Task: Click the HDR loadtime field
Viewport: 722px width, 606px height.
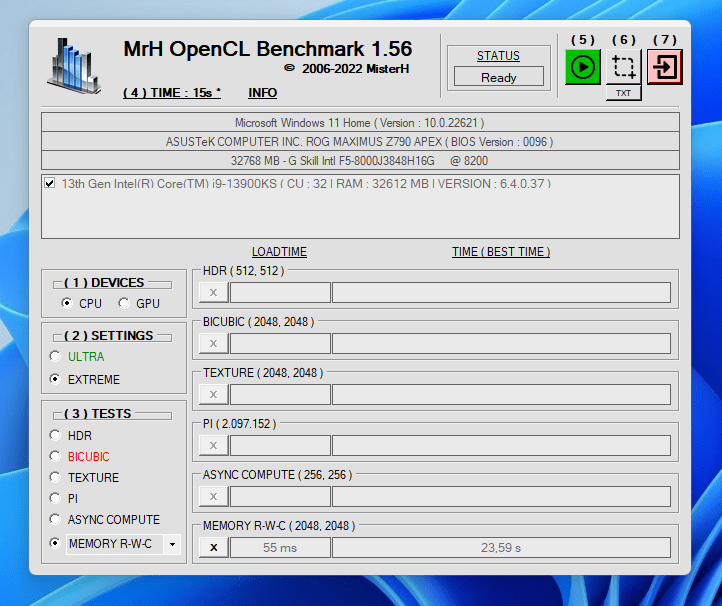Action: [280, 292]
